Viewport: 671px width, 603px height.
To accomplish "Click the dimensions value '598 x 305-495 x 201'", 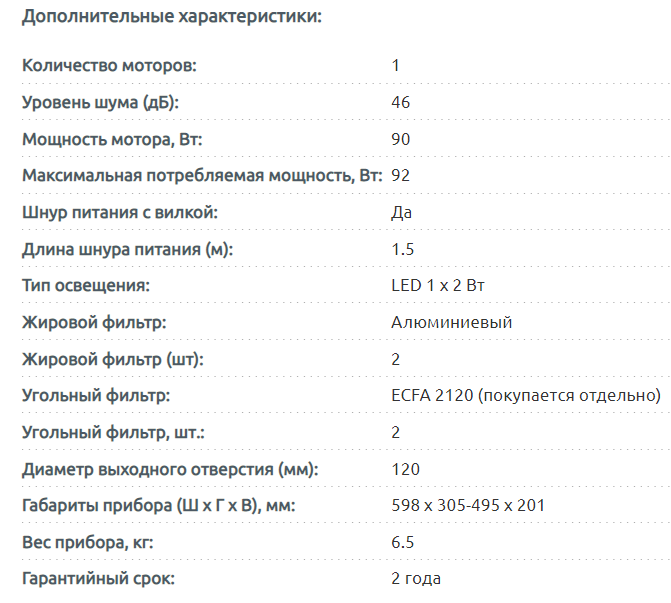I will (468, 505).
